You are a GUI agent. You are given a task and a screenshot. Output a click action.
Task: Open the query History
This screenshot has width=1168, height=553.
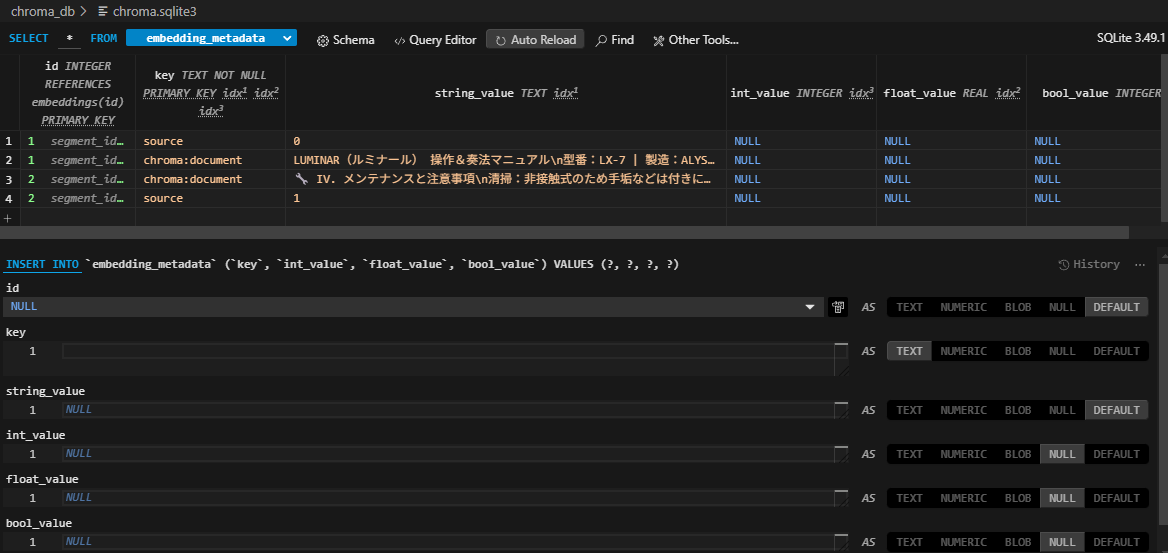[x=1089, y=264]
